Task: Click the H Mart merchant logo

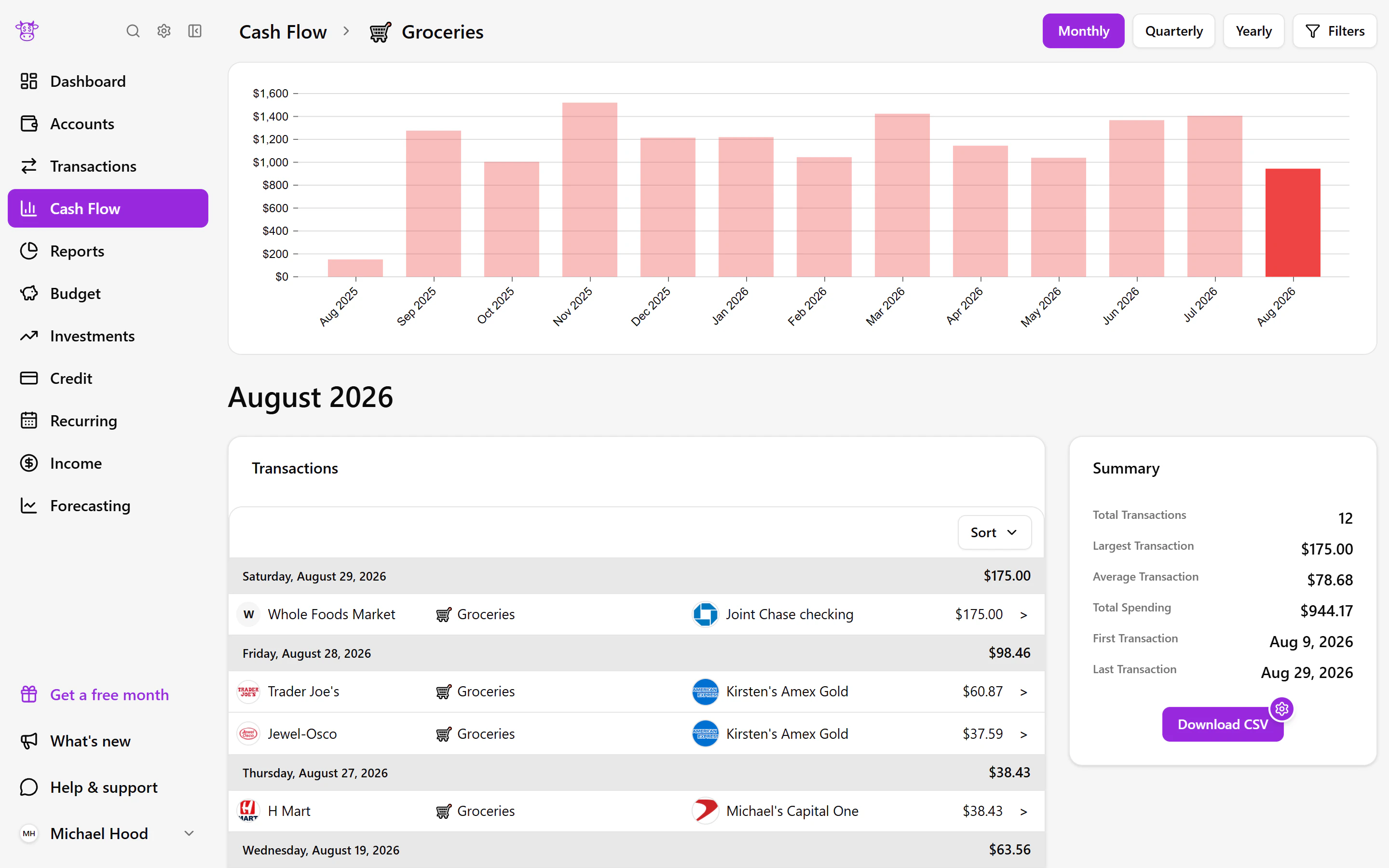Action: click(x=248, y=811)
